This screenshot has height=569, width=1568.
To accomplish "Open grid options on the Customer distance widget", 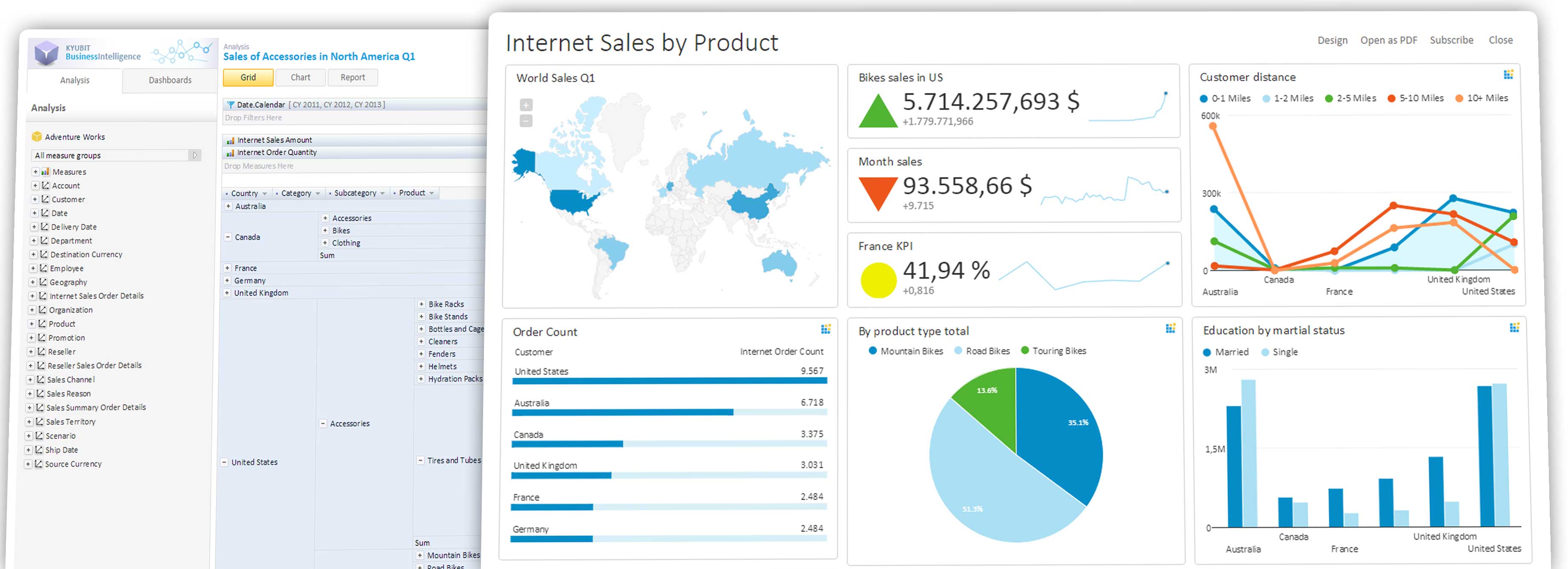I will (1509, 74).
